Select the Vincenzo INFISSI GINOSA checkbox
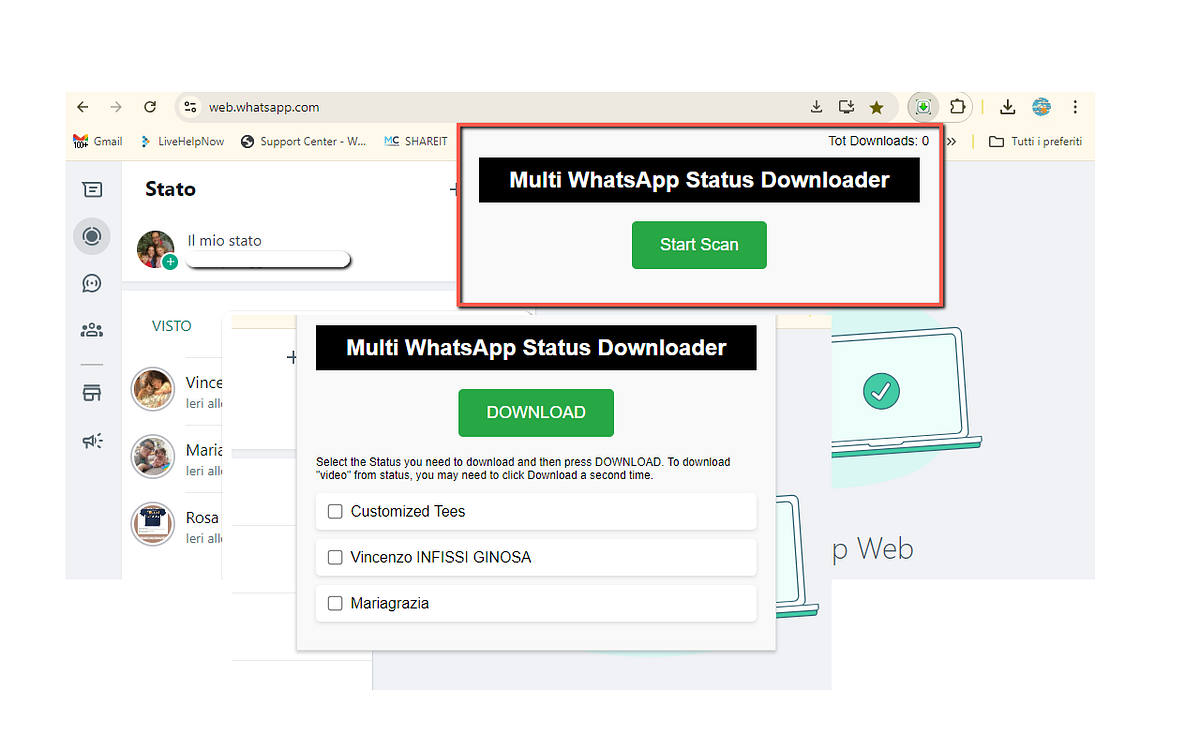This screenshot has width=1200, height=750. click(335, 557)
